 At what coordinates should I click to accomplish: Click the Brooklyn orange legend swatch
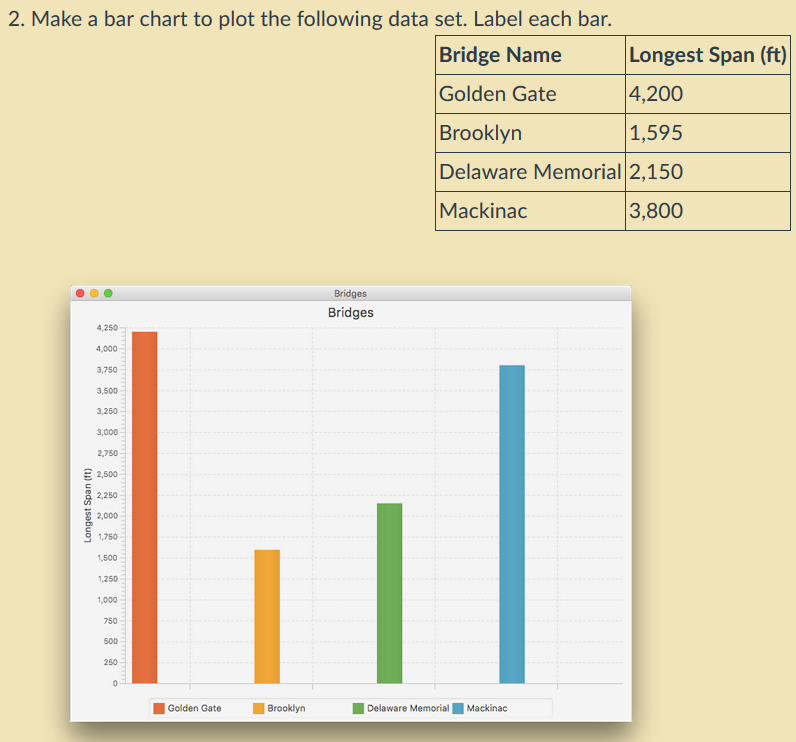click(x=258, y=708)
